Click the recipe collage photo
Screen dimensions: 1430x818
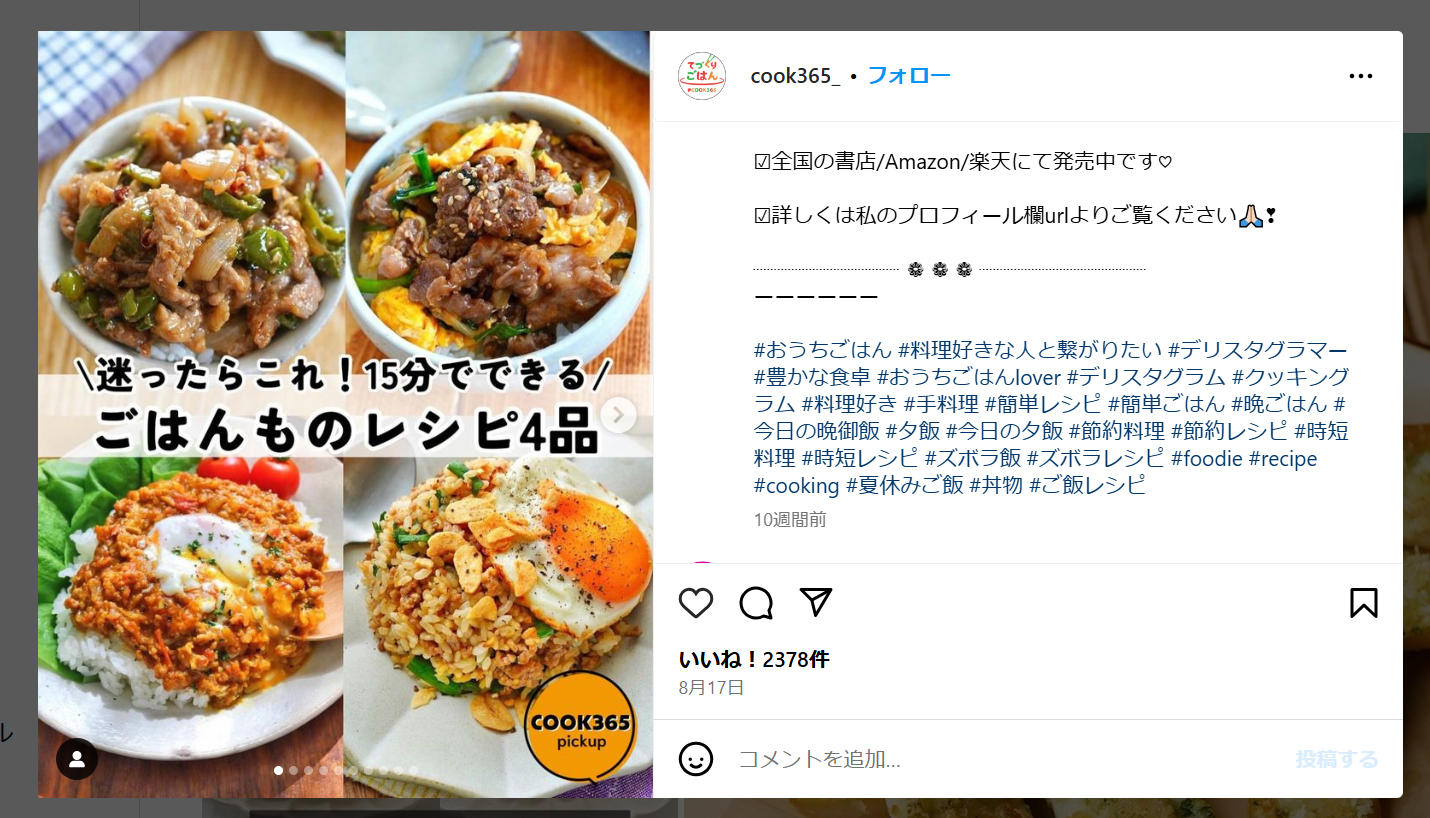[345, 414]
